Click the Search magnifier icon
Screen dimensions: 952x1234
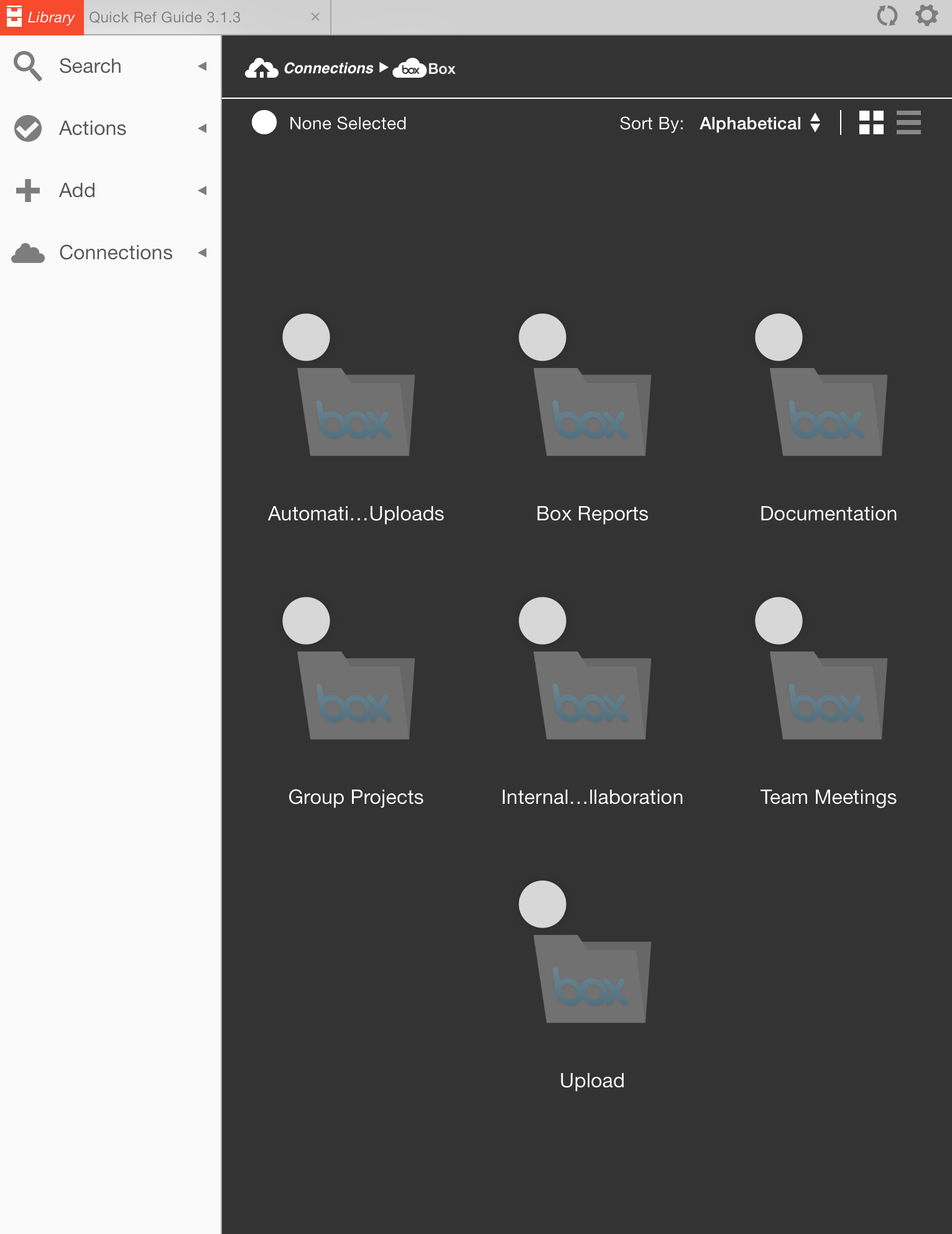click(28, 66)
